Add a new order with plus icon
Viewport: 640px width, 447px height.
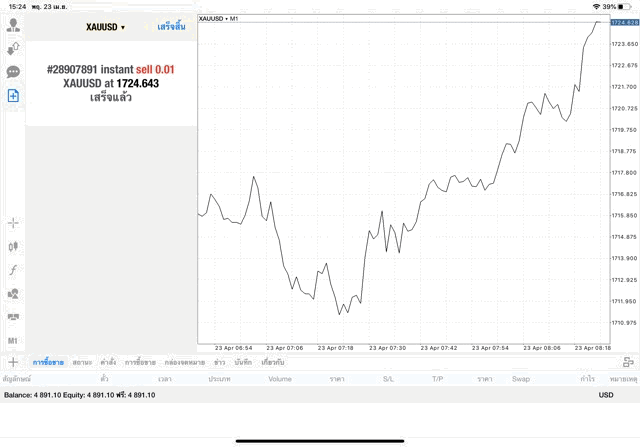(13, 362)
